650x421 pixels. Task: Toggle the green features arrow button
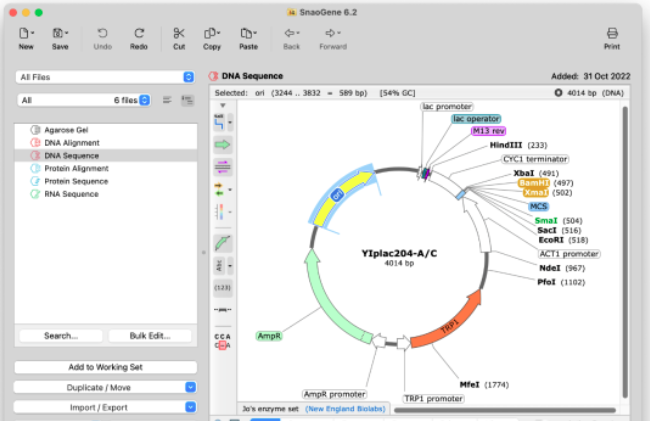pyautogui.click(x=223, y=145)
